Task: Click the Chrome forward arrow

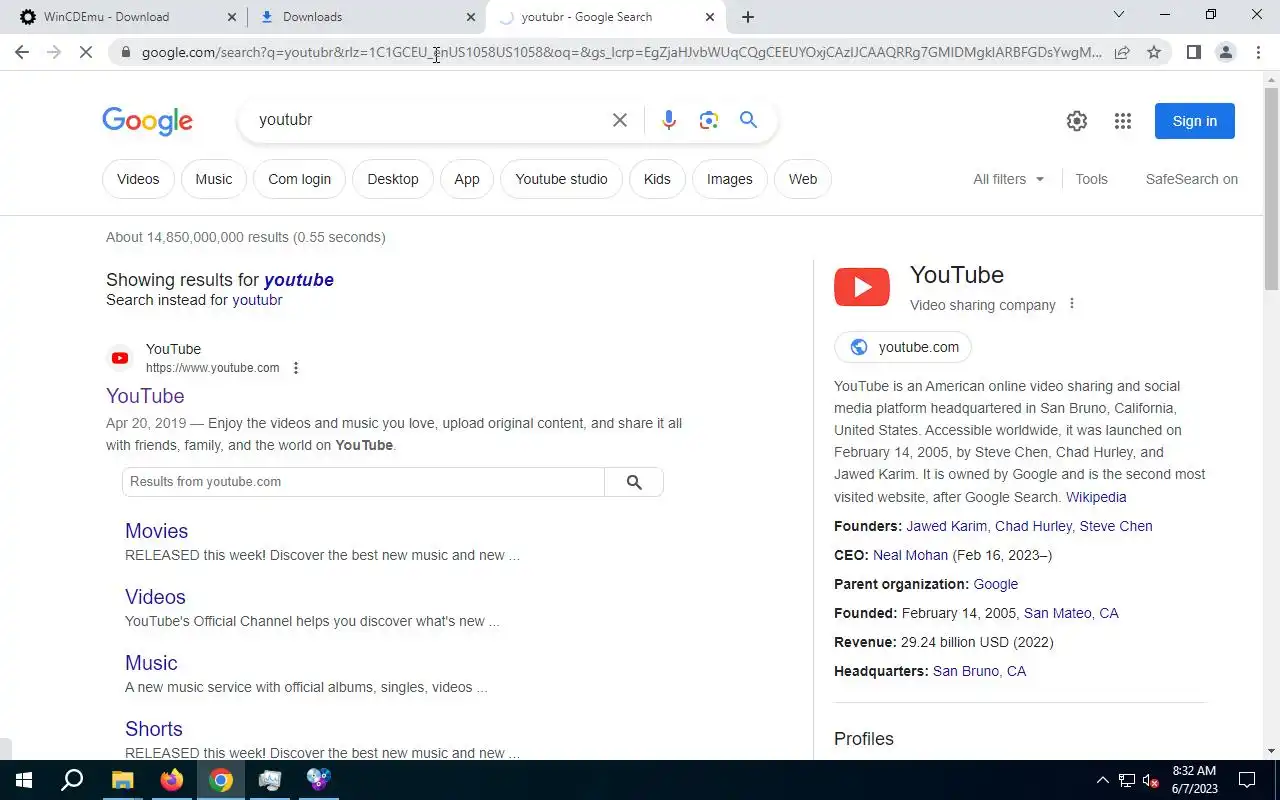Action: [x=54, y=52]
